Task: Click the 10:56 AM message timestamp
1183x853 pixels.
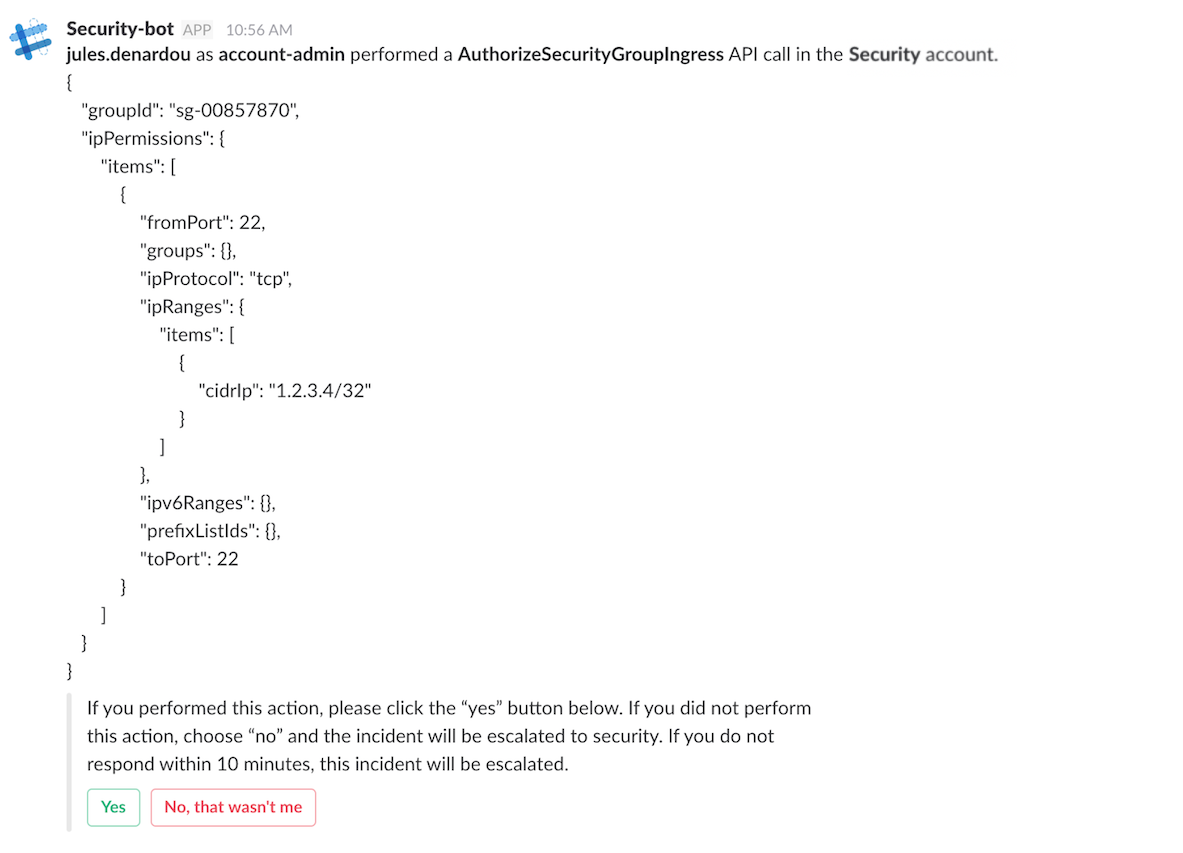Action: [x=258, y=29]
